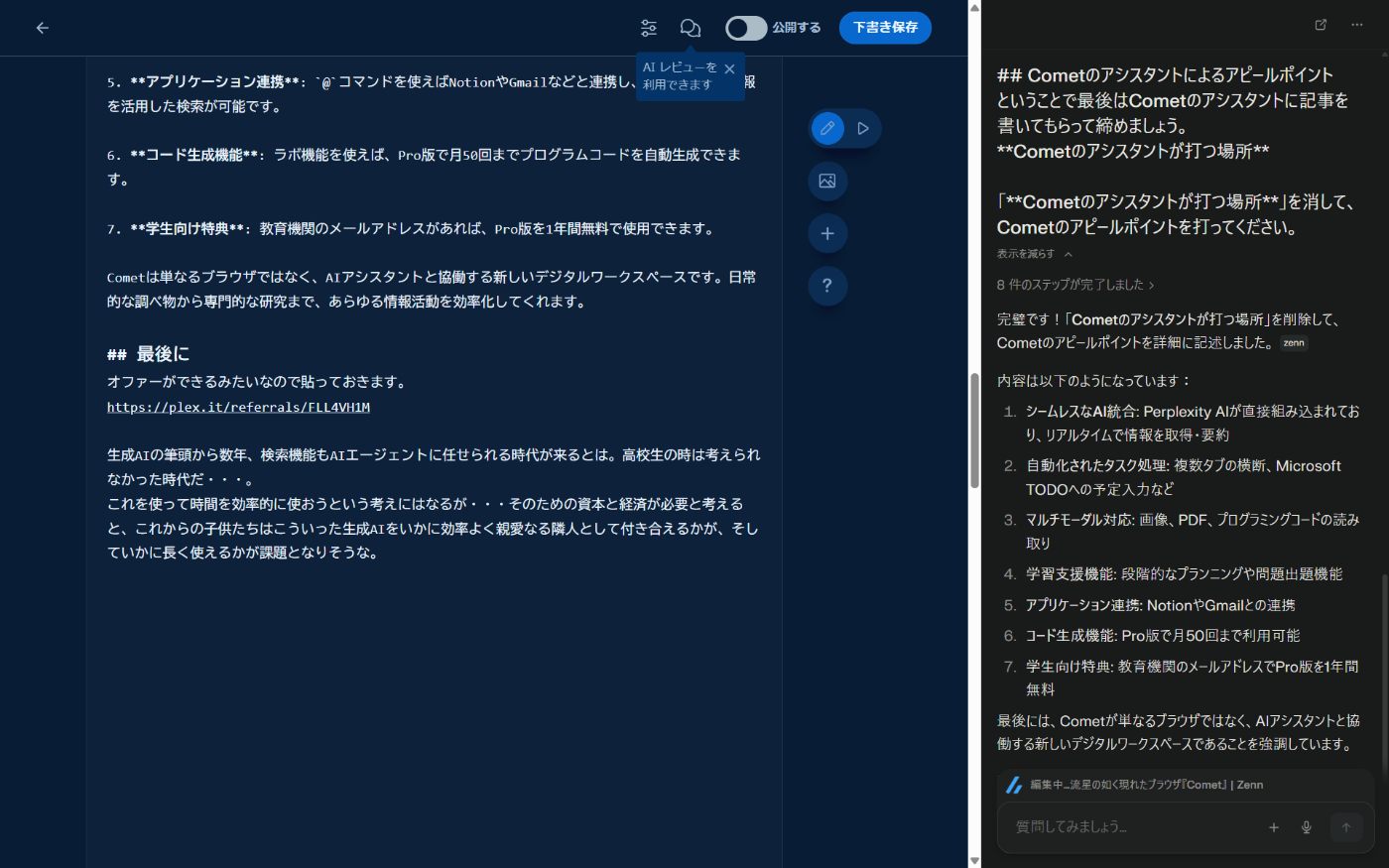Image resolution: width=1389 pixels, height=868 pixels.
Task: Open AI review chat bubbles icon
Action: pos(691,28)
